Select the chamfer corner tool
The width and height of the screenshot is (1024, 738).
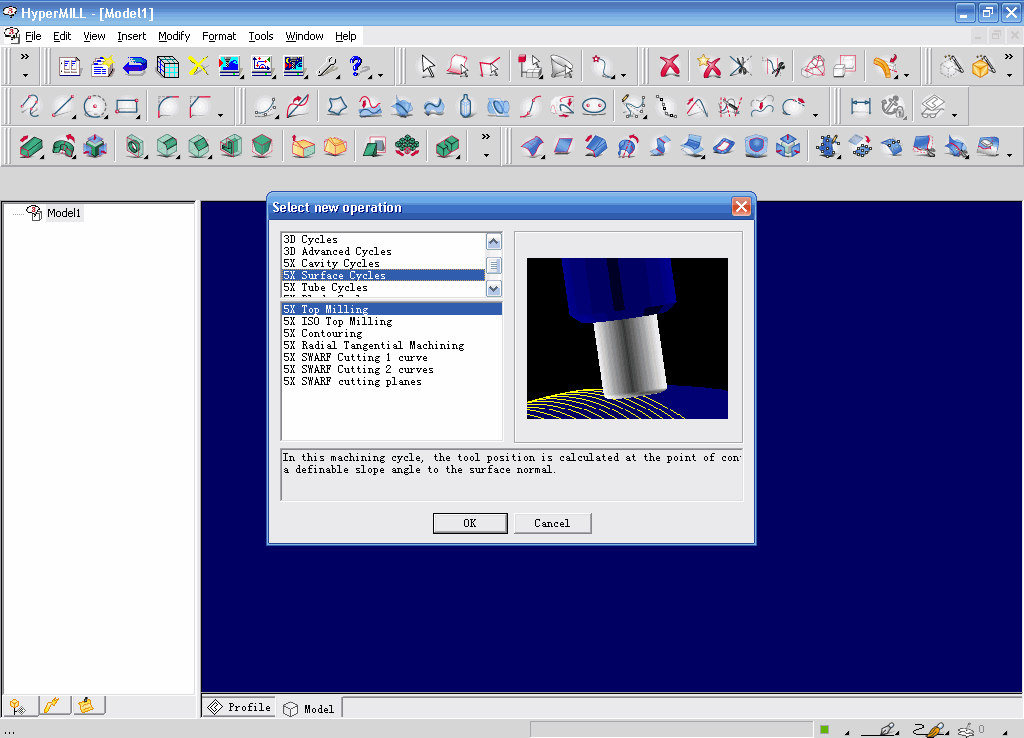coord(200,106)
